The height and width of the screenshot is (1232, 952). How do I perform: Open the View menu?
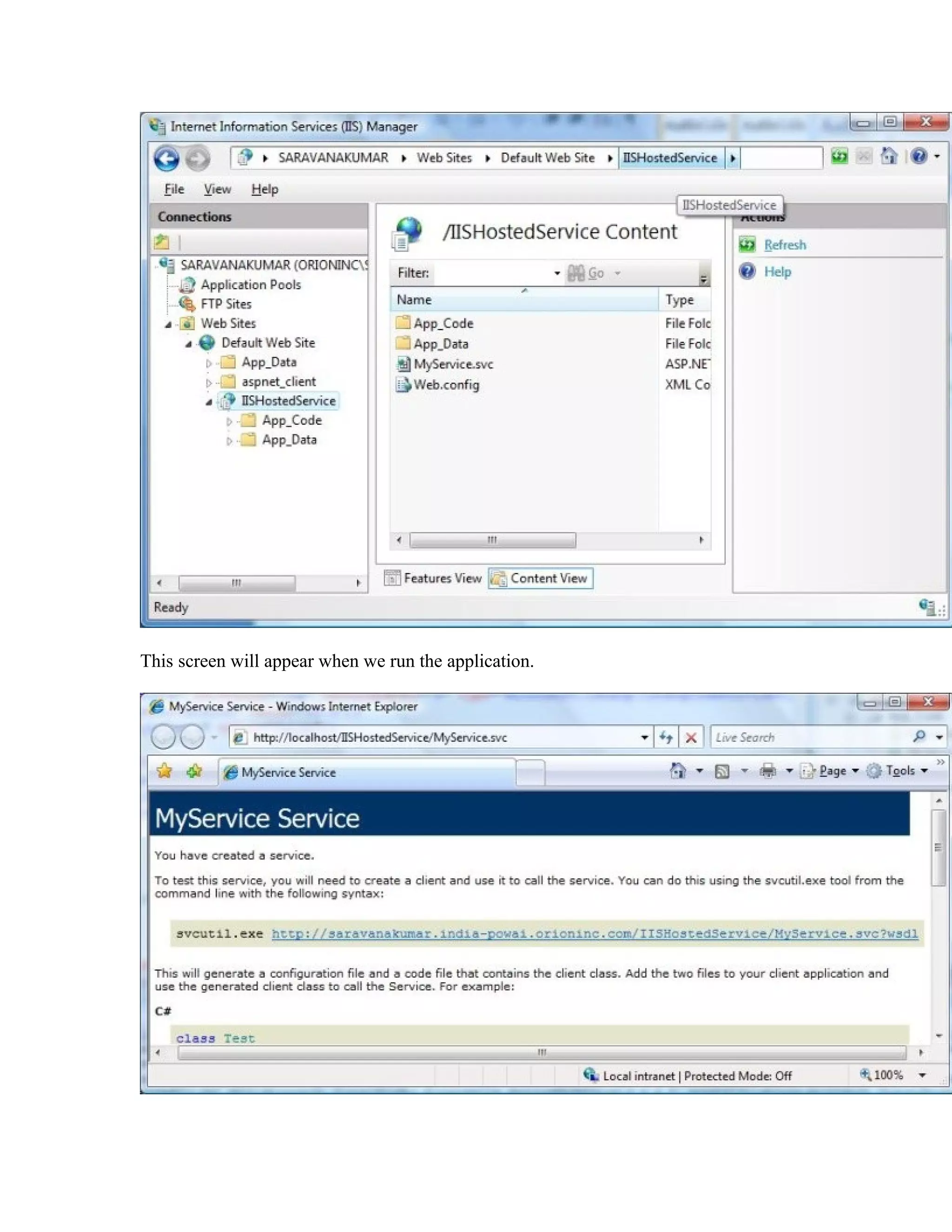click(217, 190)
